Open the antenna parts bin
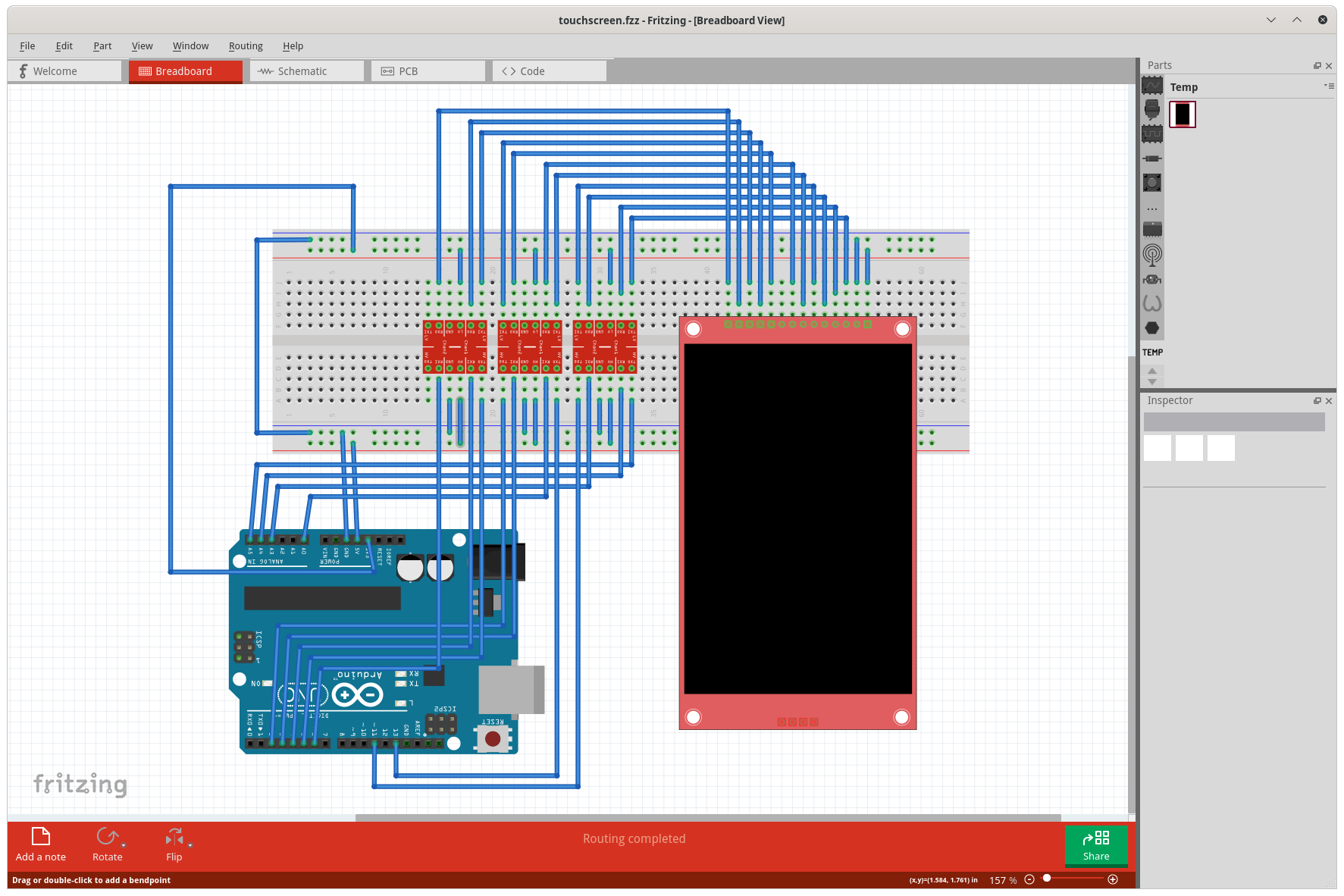 [x=1152, y=254]
